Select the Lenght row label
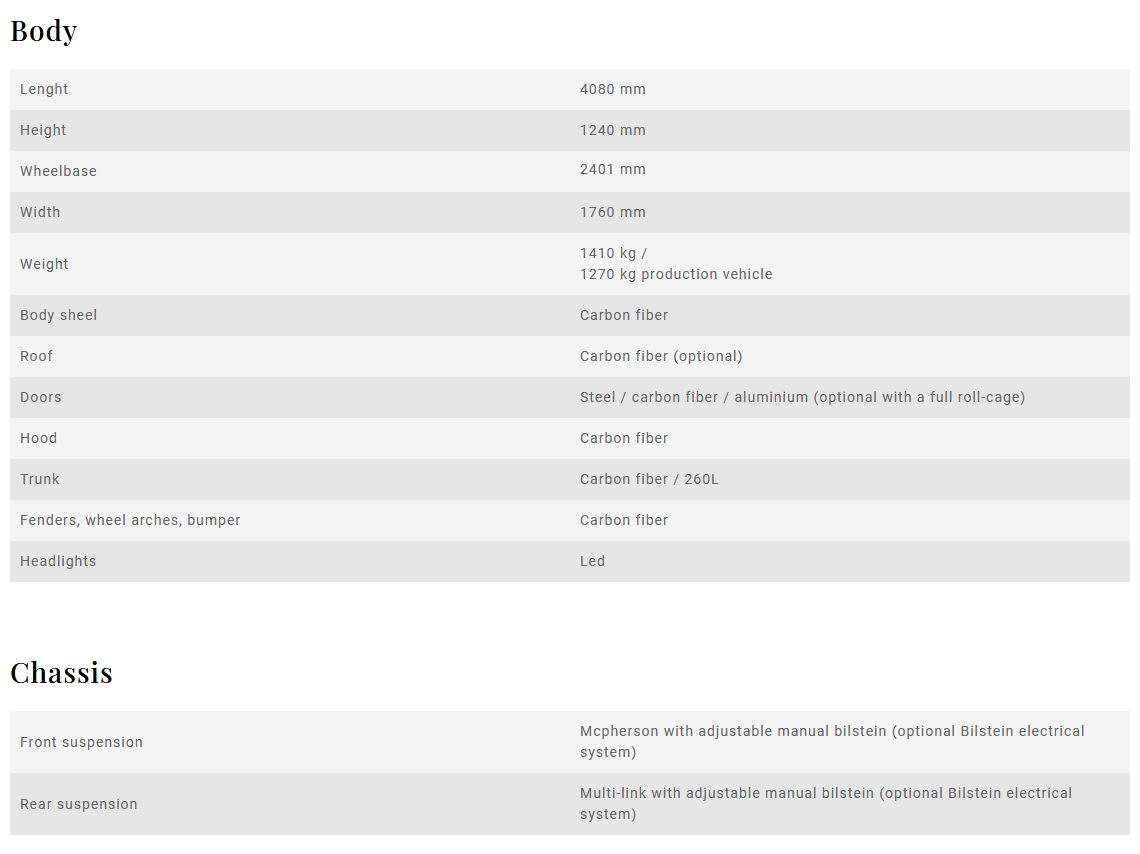Screen dimensions: 1140x854 (x=44, y=89)
